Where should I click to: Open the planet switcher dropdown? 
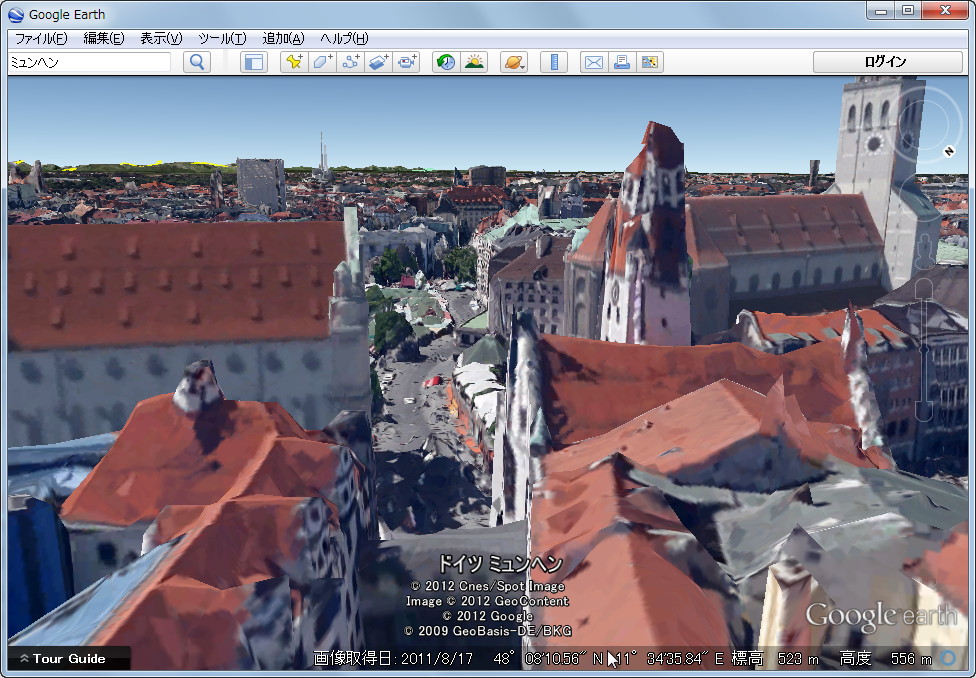click(x=514, y=62)
